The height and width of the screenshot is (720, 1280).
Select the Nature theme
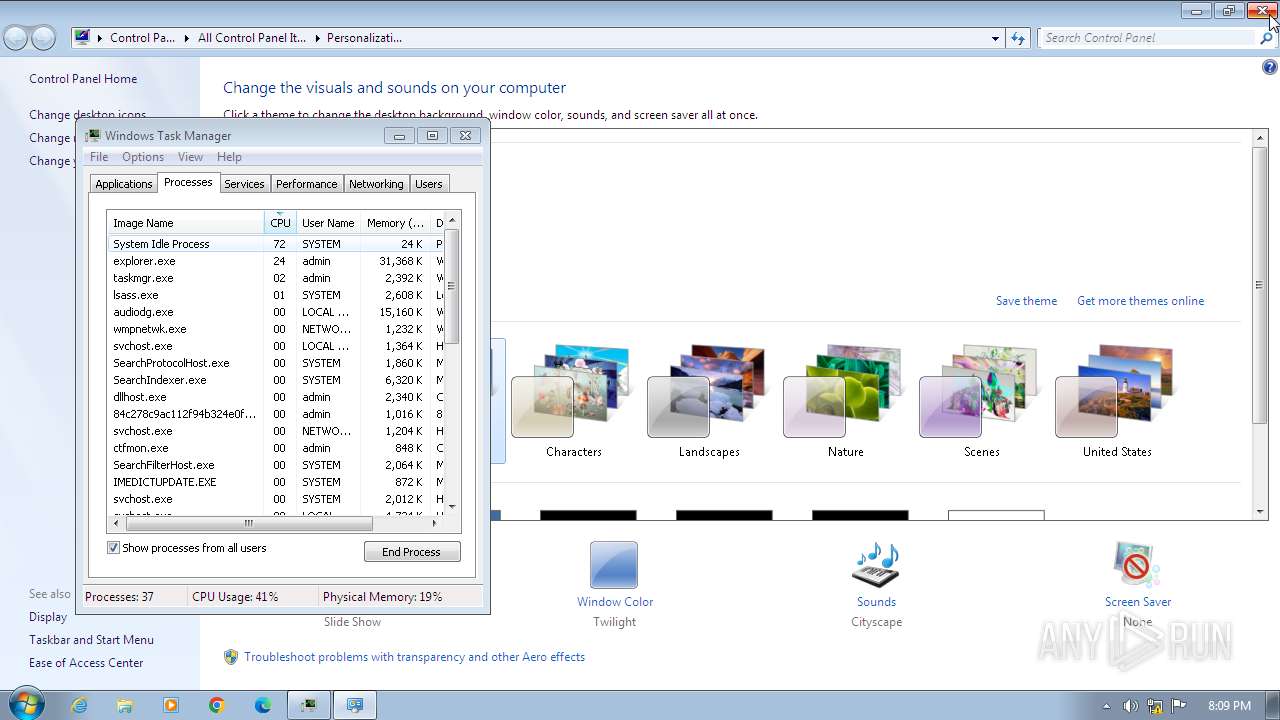[x=845, y=400]
